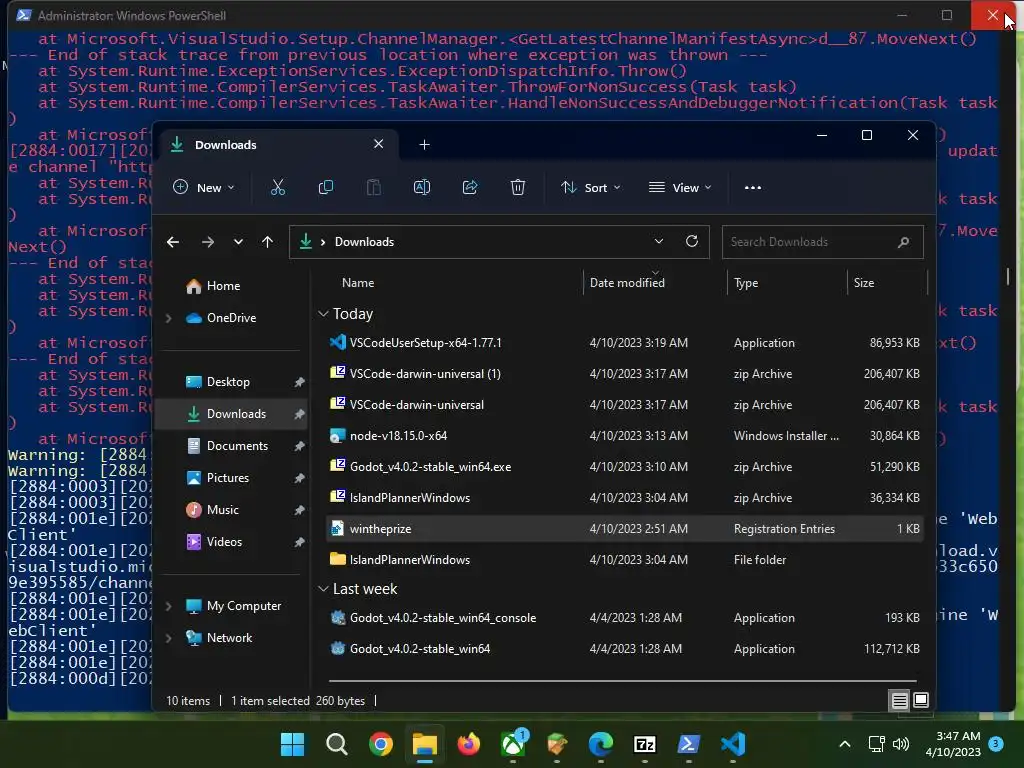Viewport: 1024px width, 768px height.
Task: Click Downloads in the address bar path
Action: [364, 242]
